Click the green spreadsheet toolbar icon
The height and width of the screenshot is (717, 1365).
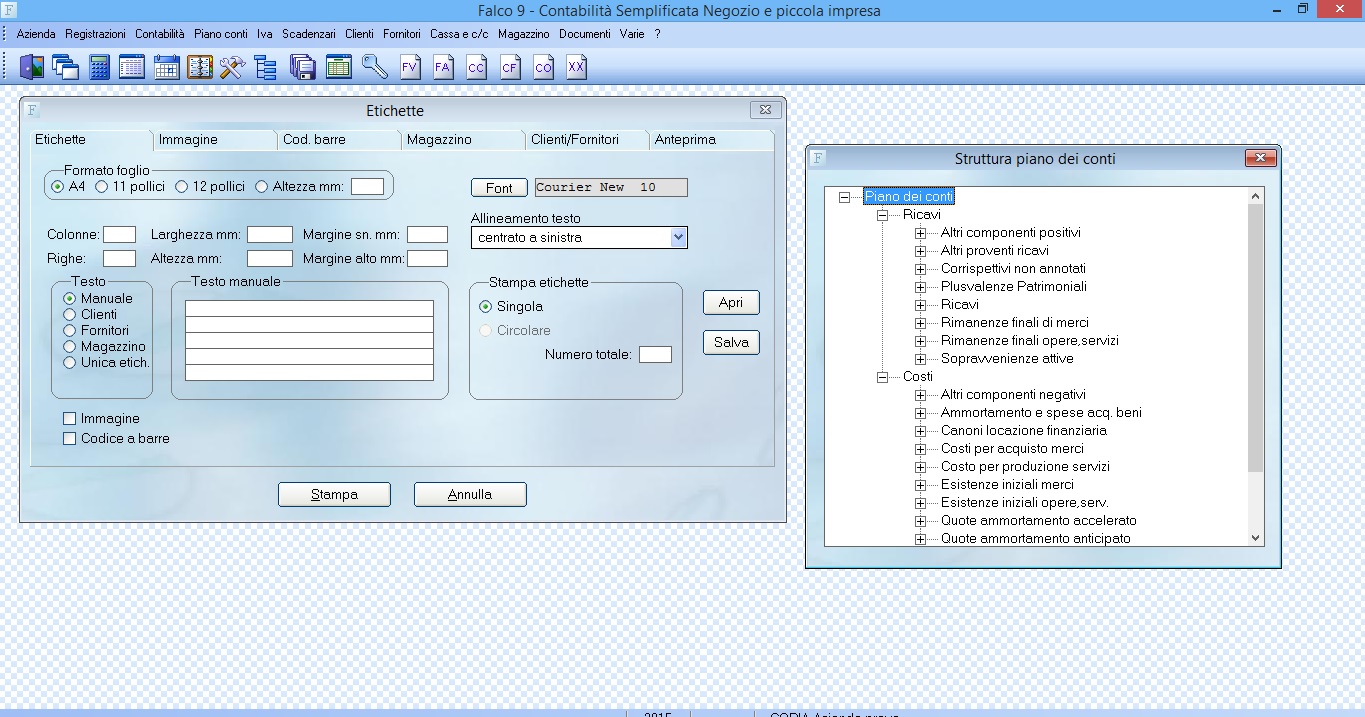tap(339, 67)
